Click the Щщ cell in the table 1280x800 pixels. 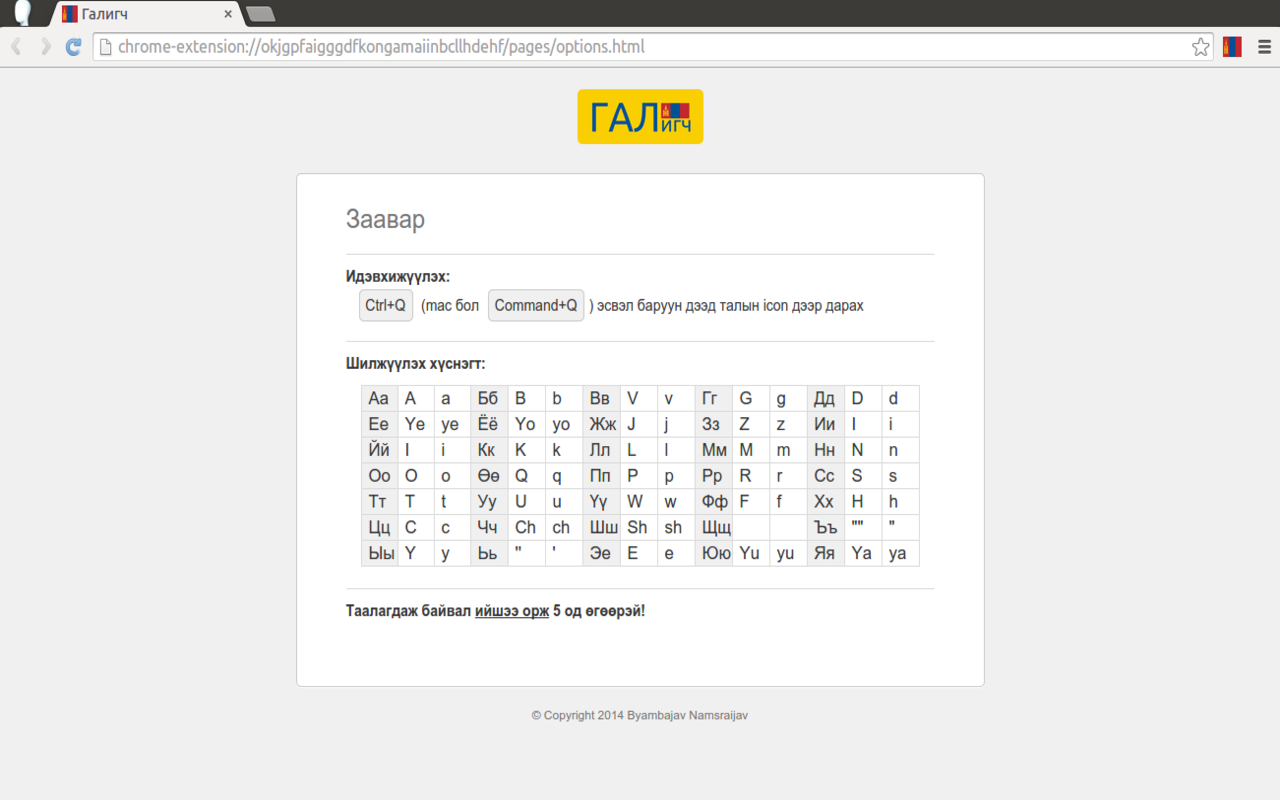click(713, 528)
